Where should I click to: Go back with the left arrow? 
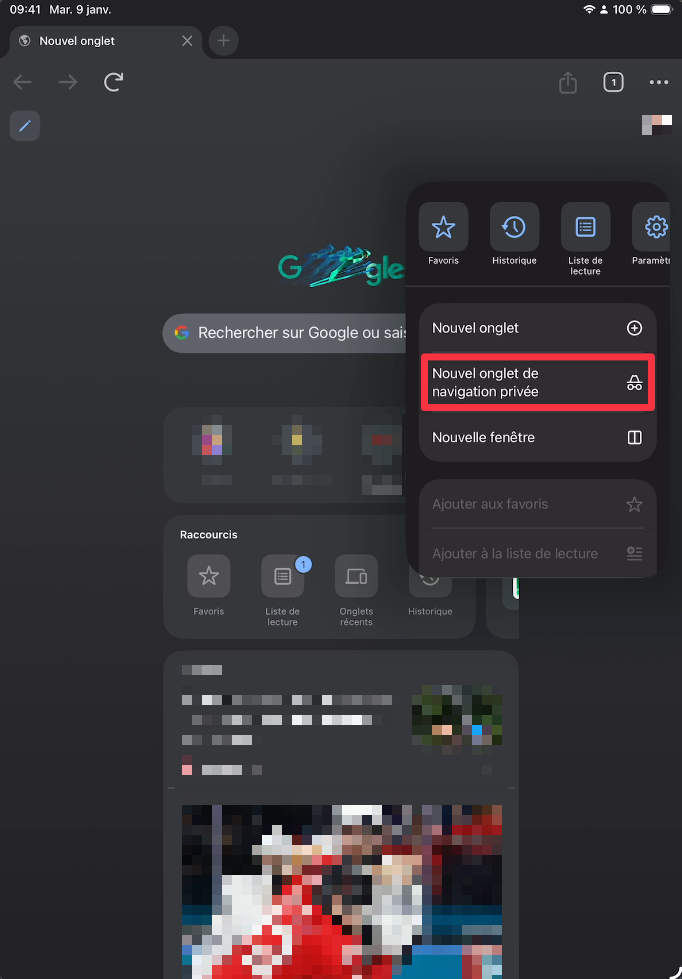(22, 82)
